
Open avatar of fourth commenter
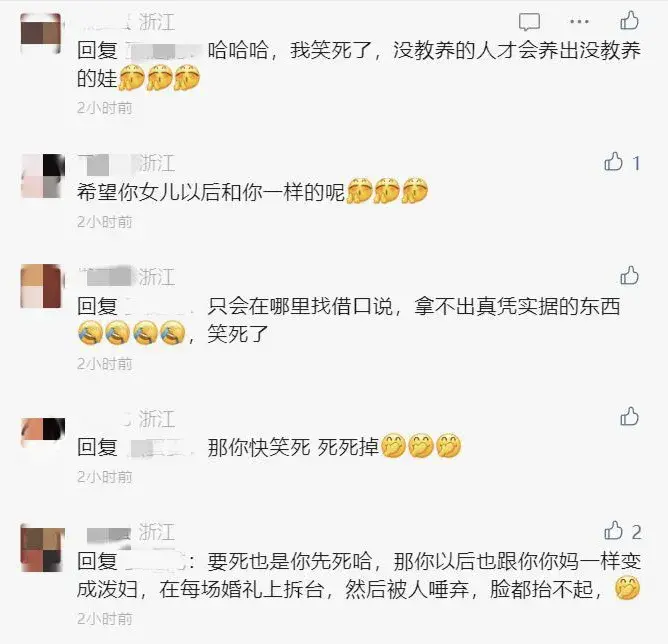42,431
